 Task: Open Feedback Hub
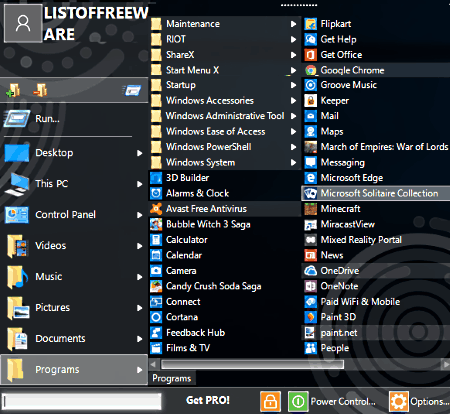(x=225, y=333)
